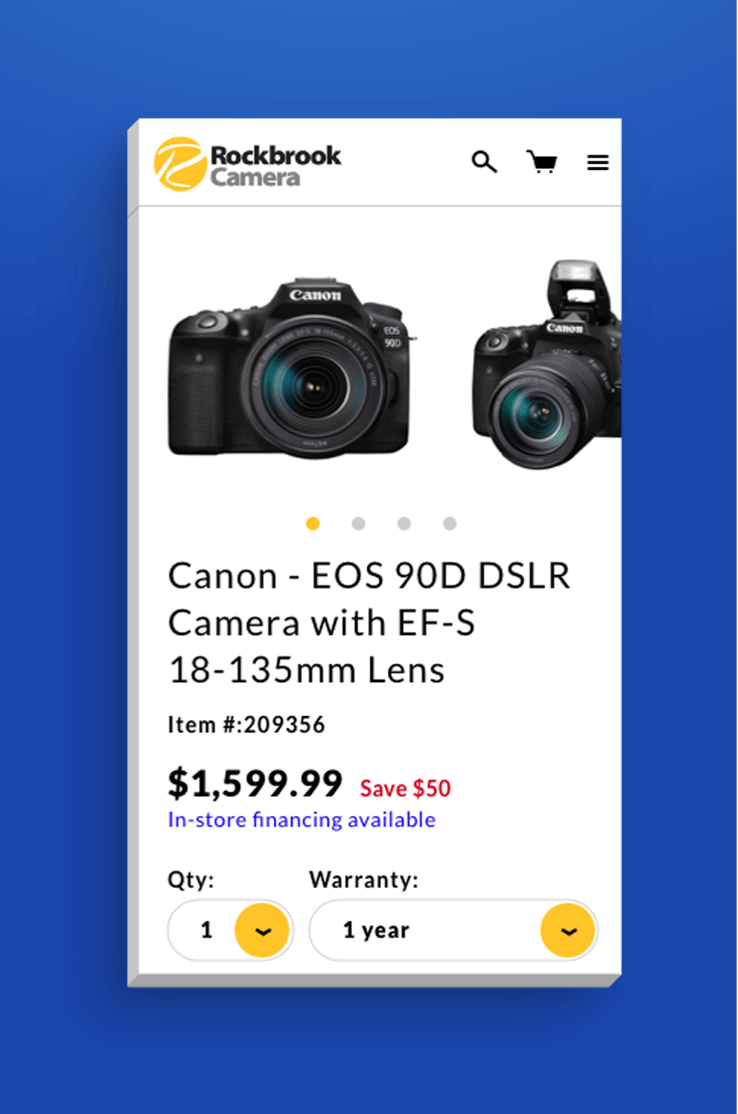The height and width of the screenshot is (1114, 738).
Task: Select the second carousel dot
Action: click(358, 523)
